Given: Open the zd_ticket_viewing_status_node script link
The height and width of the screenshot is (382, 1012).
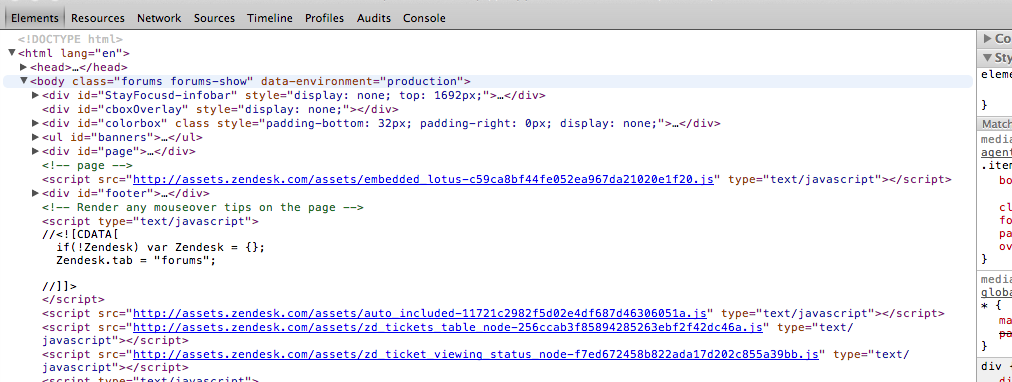Looking at the screenshot, I should point(476,355).
